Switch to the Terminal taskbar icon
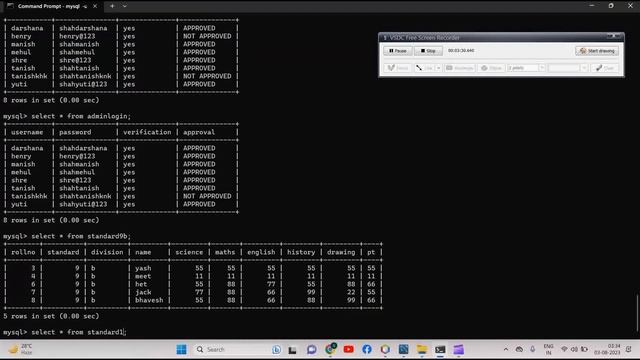The width and height of the screenshot is (640, 360). (x=440, y=349)
